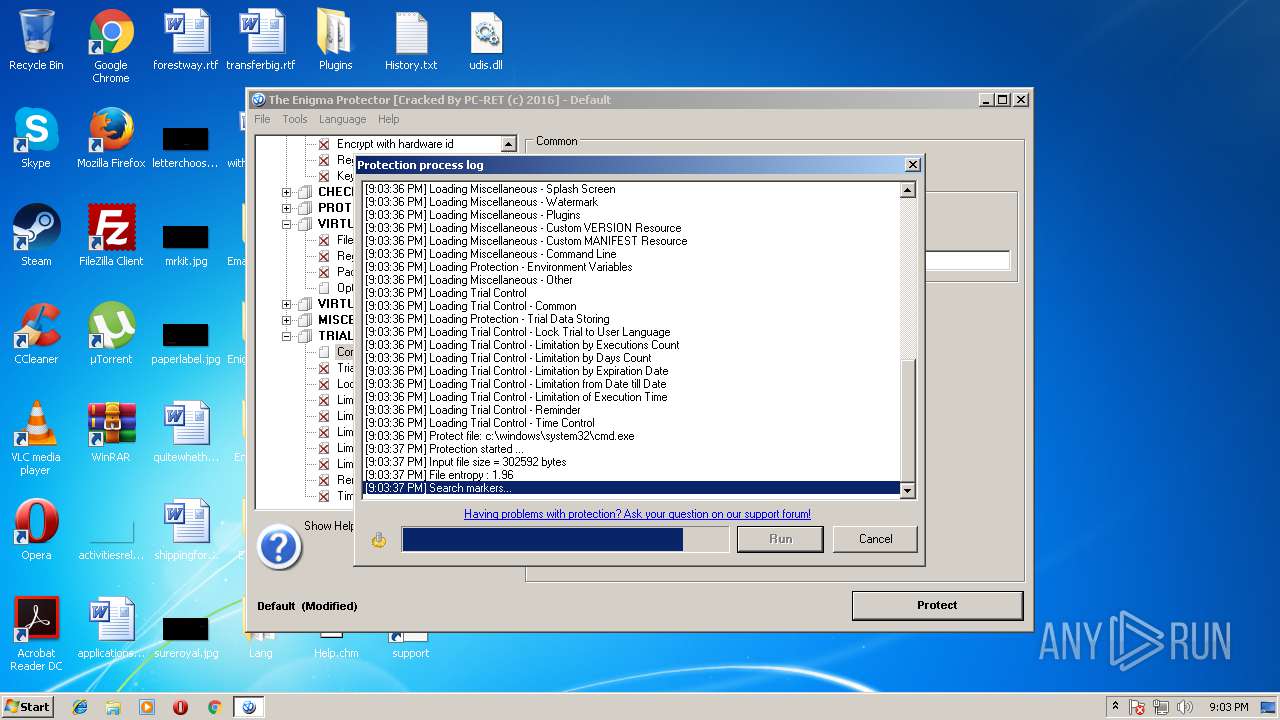Select the forestway.rtf document icon
The height and width of the screenshot is (720, 1280).
186,40
